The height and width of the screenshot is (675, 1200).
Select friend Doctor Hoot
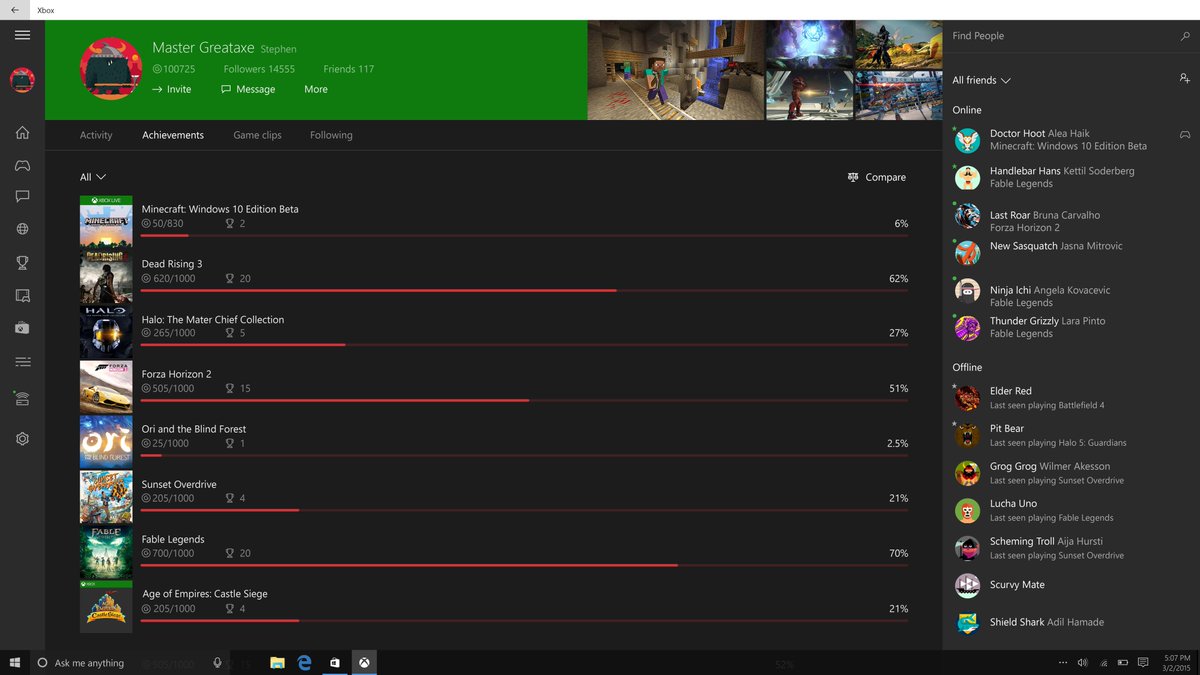(1071, 139)
